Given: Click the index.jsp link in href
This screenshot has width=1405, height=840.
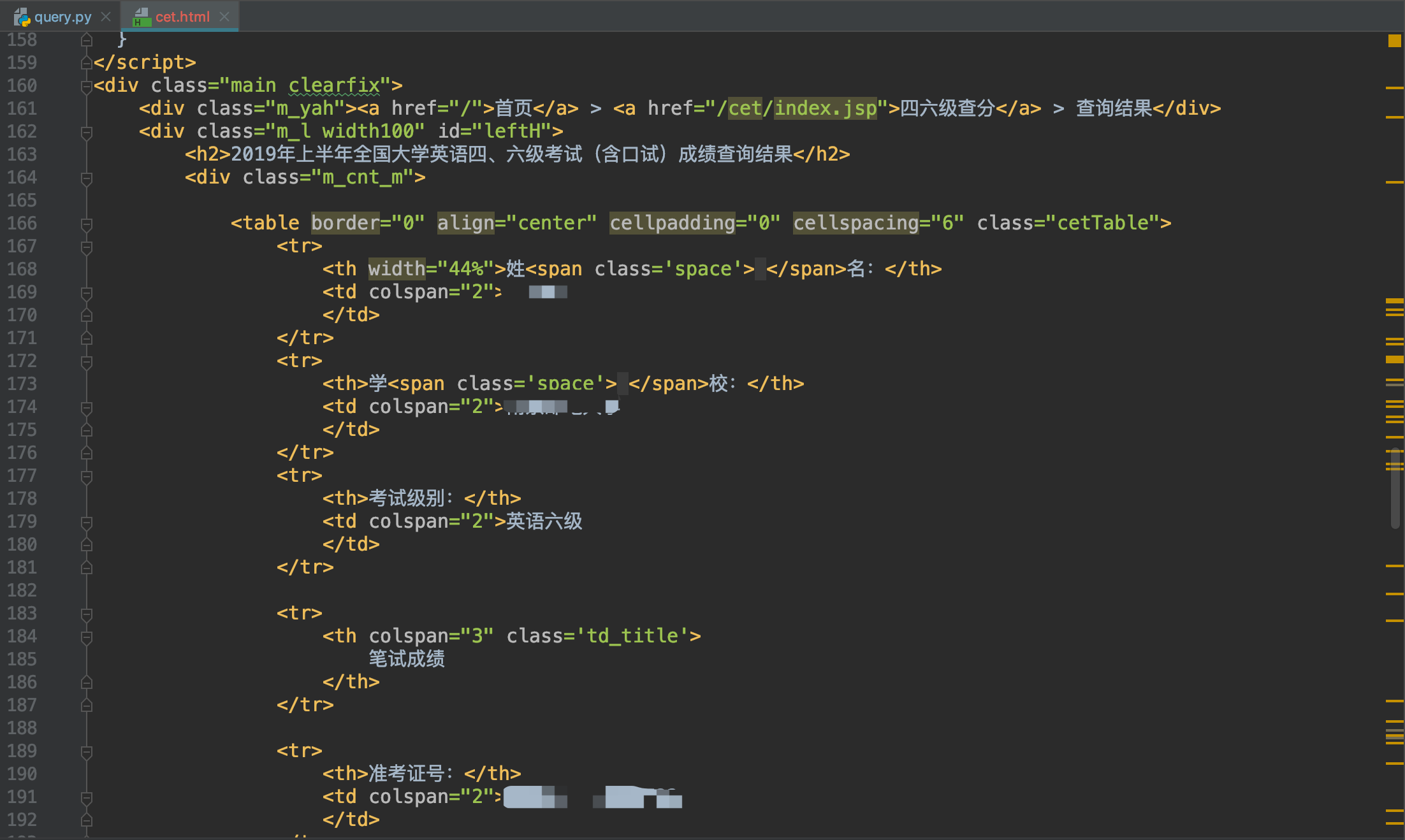Looking at the screenshot, I should 826,108.
